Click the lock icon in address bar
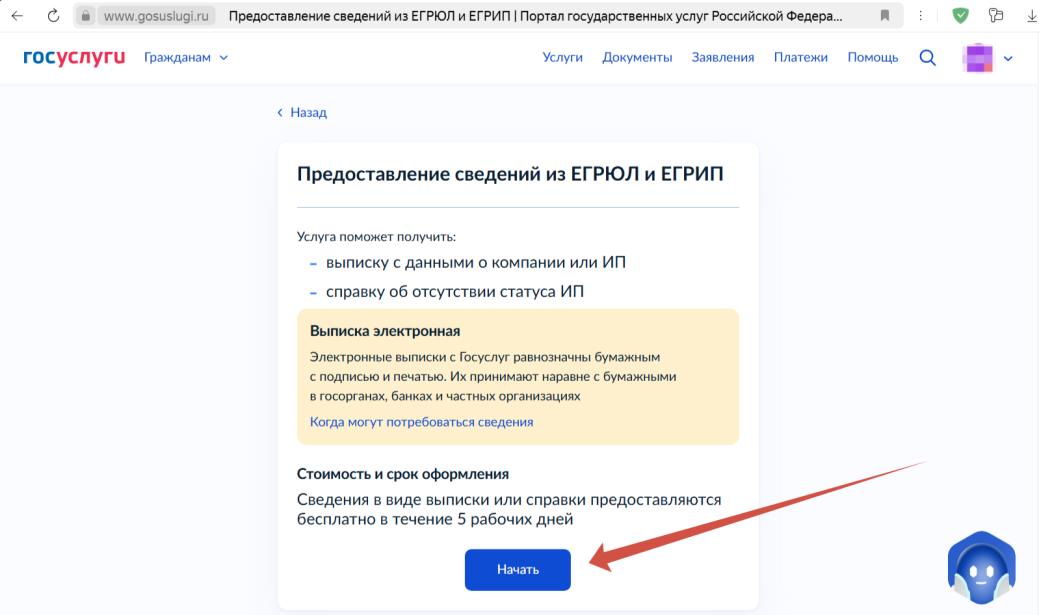Screen dimensions: 1039x615 coord(85,16)
